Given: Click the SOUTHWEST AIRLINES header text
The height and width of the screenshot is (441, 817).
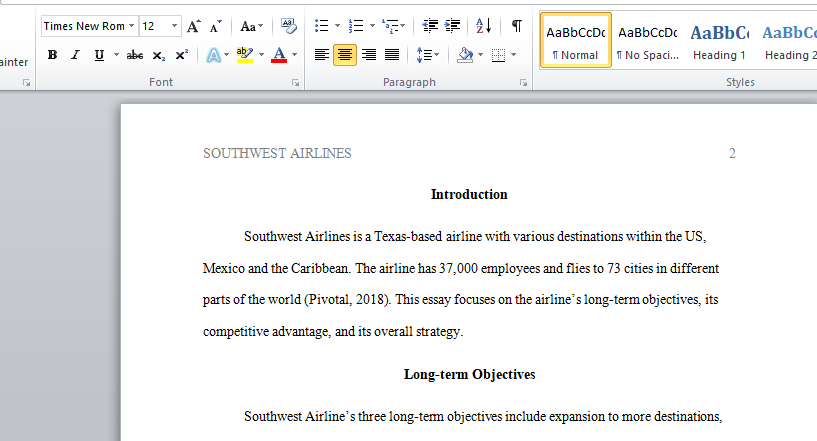Looking at the screenshot, I should pyautogui.click(x=277, y=153).
